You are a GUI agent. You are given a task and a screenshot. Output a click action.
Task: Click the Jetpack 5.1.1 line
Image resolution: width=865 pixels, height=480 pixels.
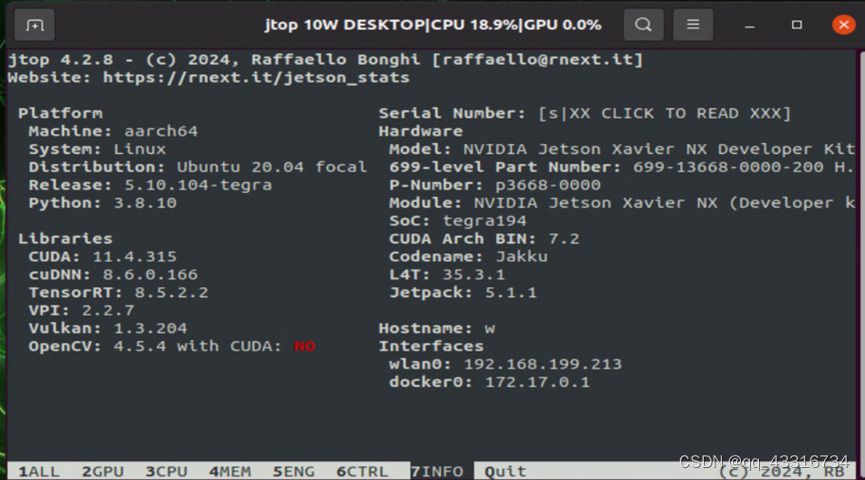[x=463, y=292]
